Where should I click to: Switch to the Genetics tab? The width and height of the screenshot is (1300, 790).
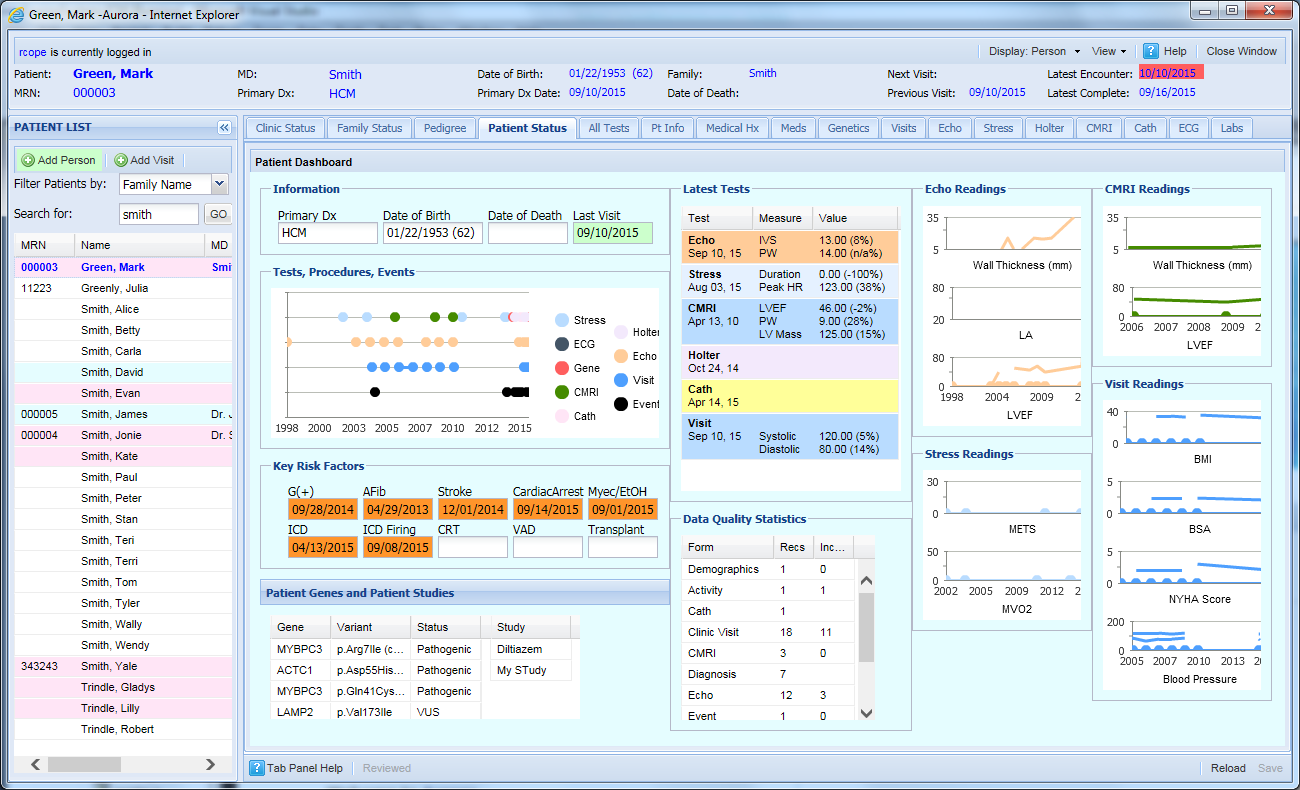pos(848,128)
